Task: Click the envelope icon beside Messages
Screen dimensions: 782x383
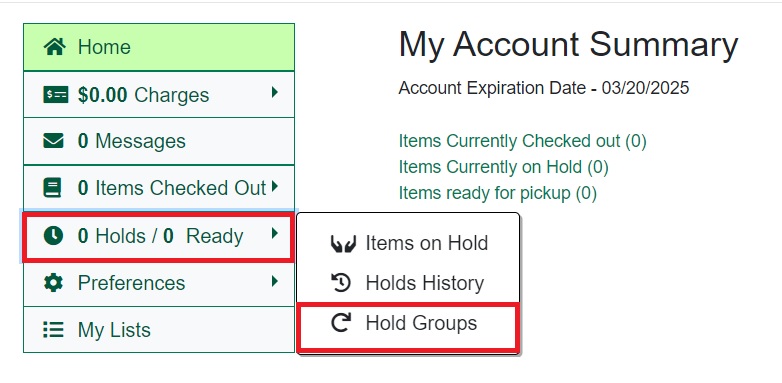Action: (x=53, y=141)
